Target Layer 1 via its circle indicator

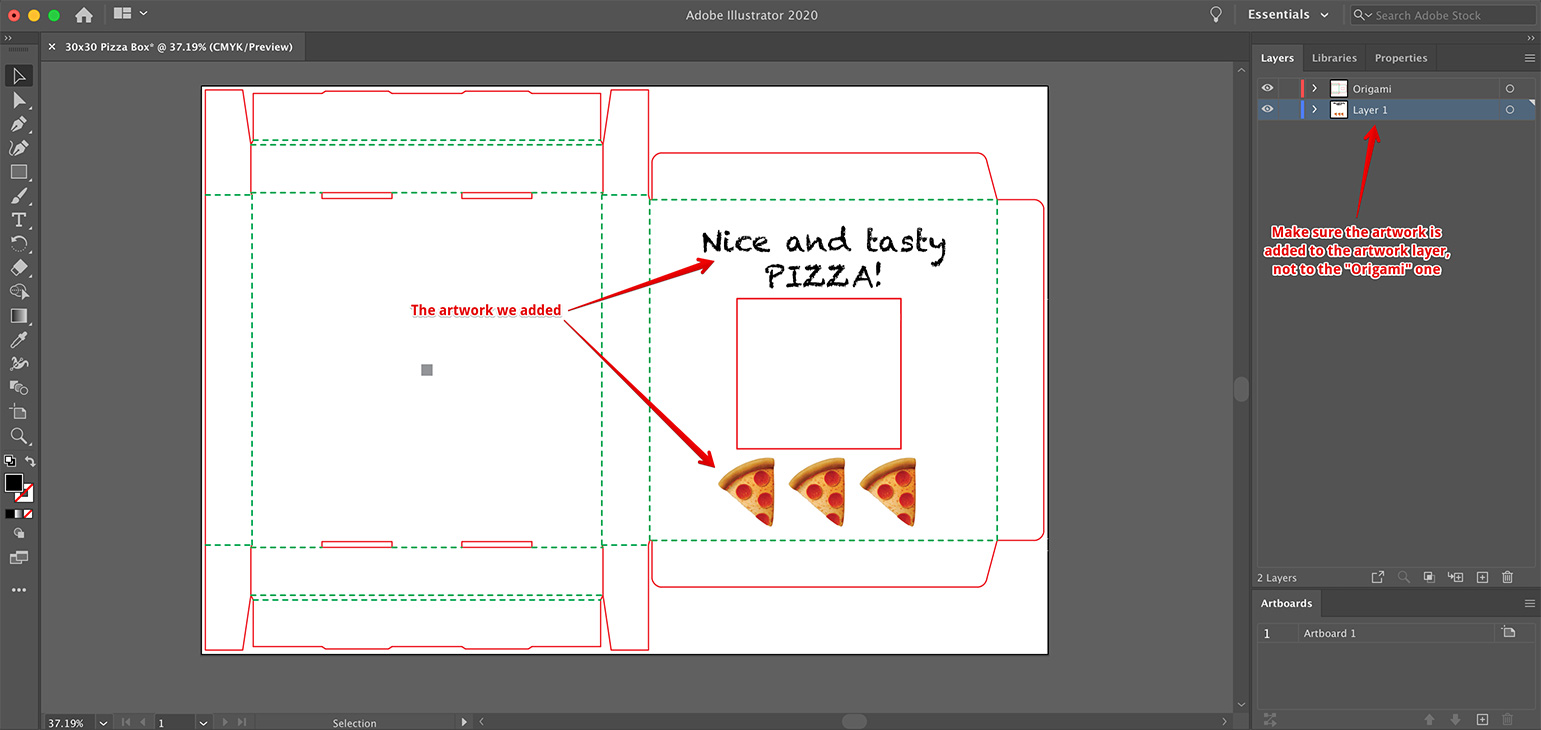(x=1509, y=109)
